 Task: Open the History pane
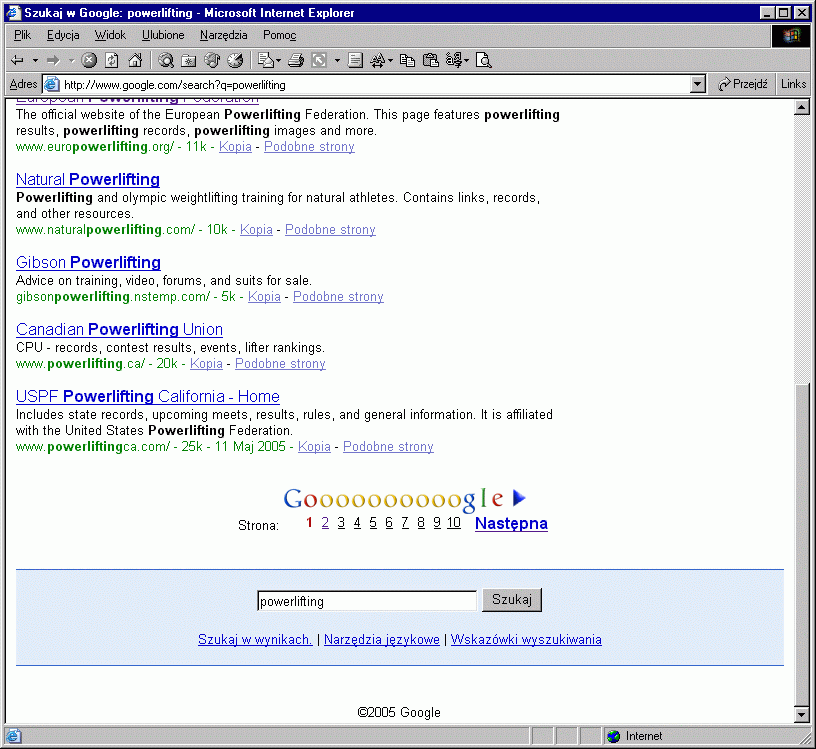235,60
